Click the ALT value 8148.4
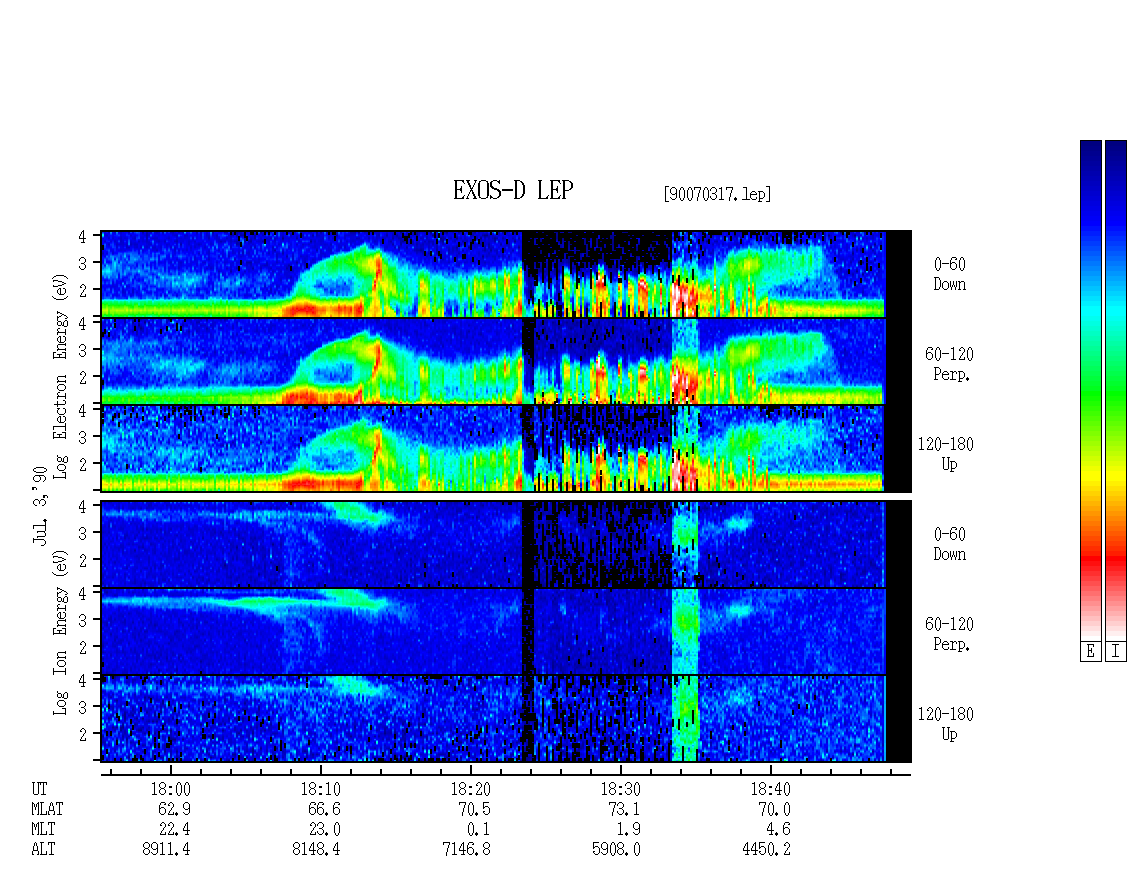The height and width of the screenshot is (875, 1130). pos(316,849)
